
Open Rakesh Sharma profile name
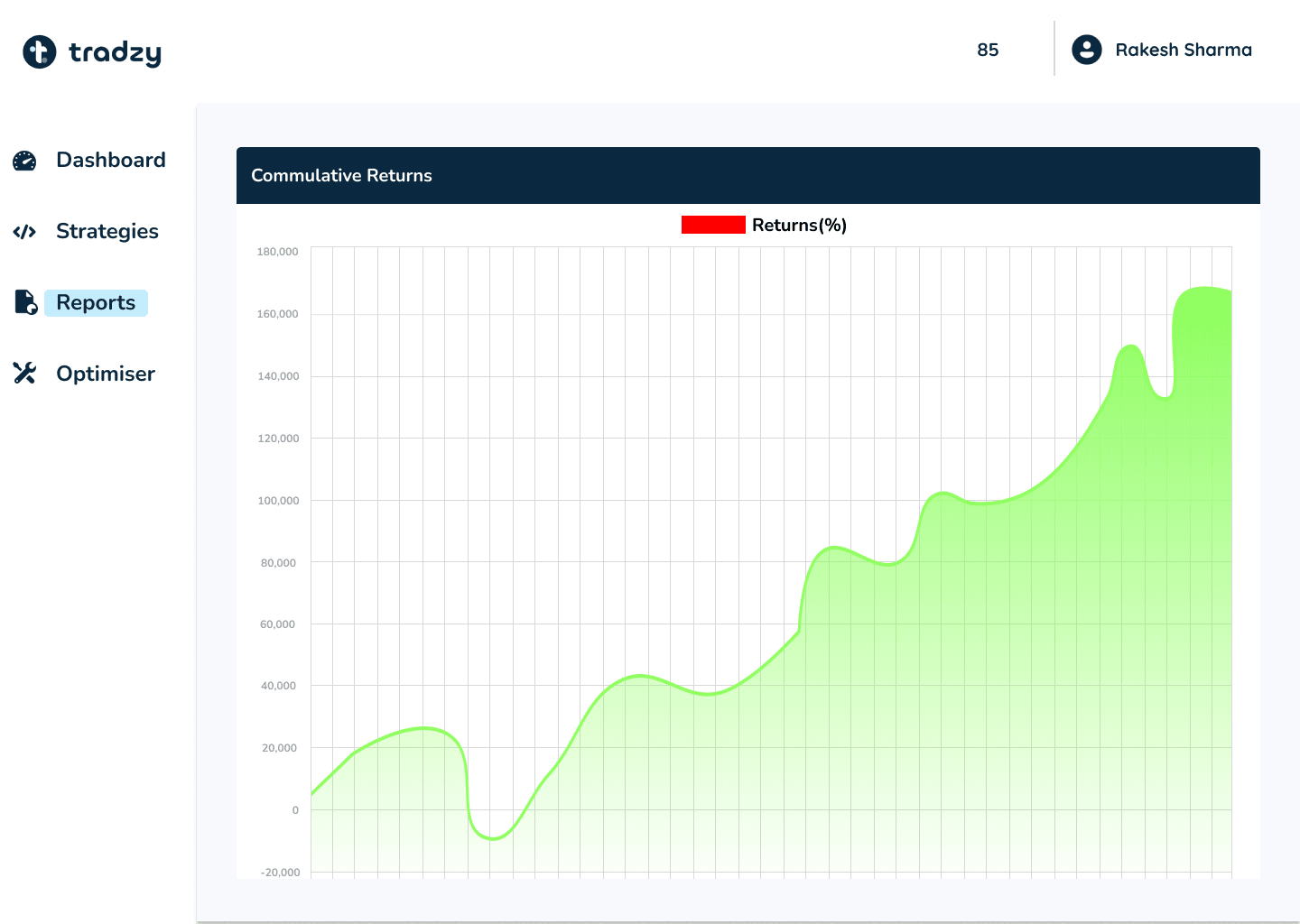[1184, 50]
